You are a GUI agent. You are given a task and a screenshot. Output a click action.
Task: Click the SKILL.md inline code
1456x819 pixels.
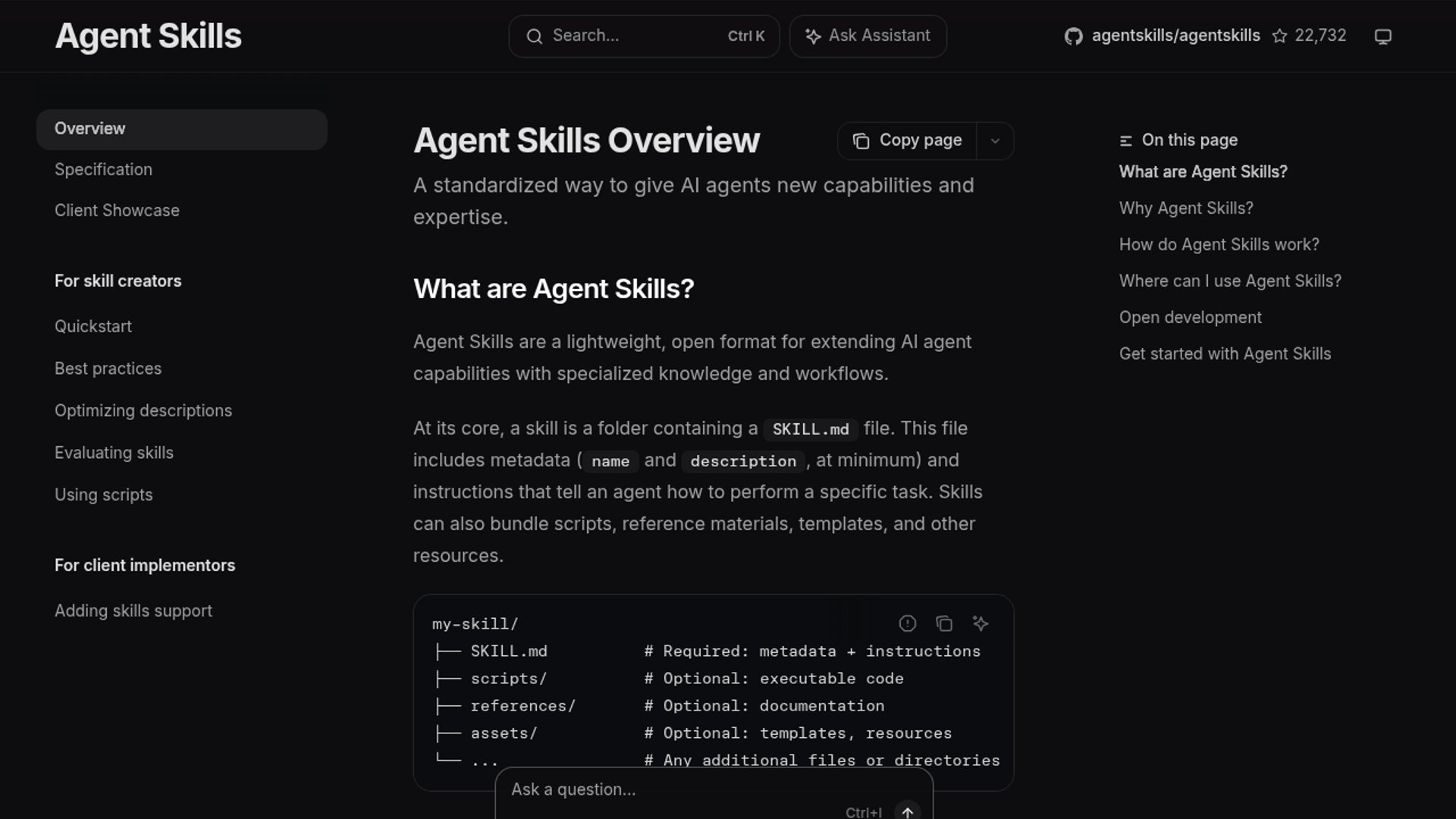811,429
